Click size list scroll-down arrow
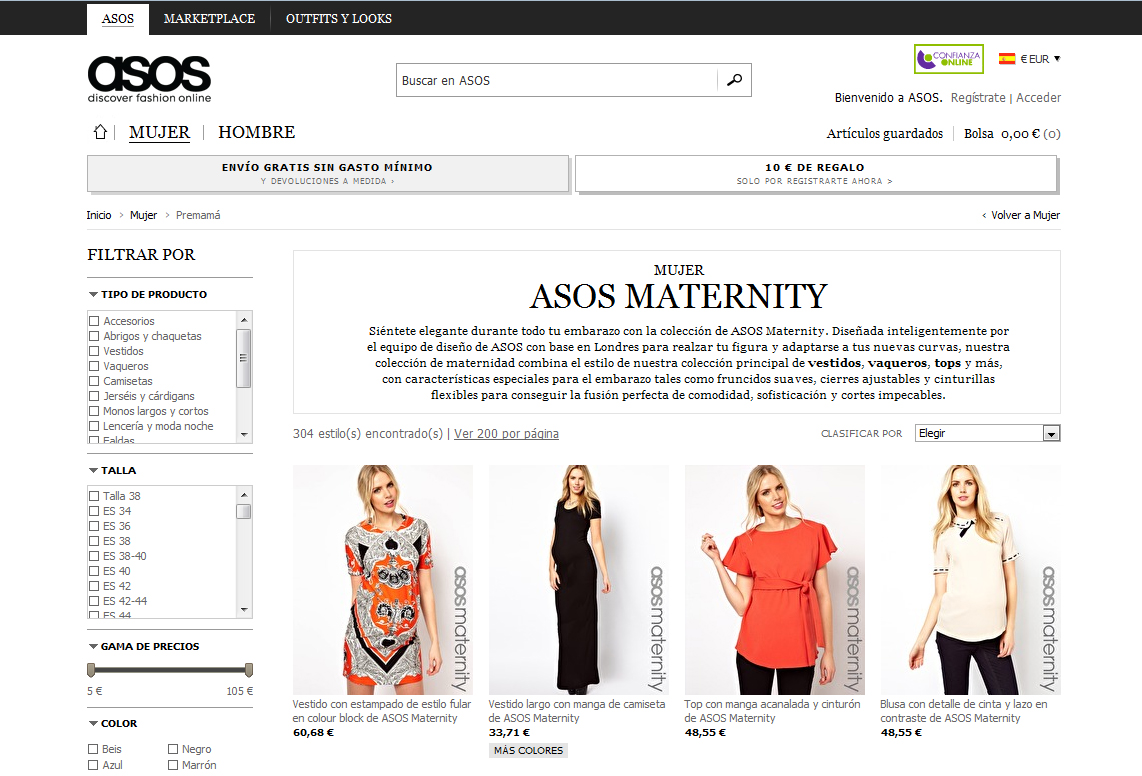The image size is (1142, 776). click(244, 610)
